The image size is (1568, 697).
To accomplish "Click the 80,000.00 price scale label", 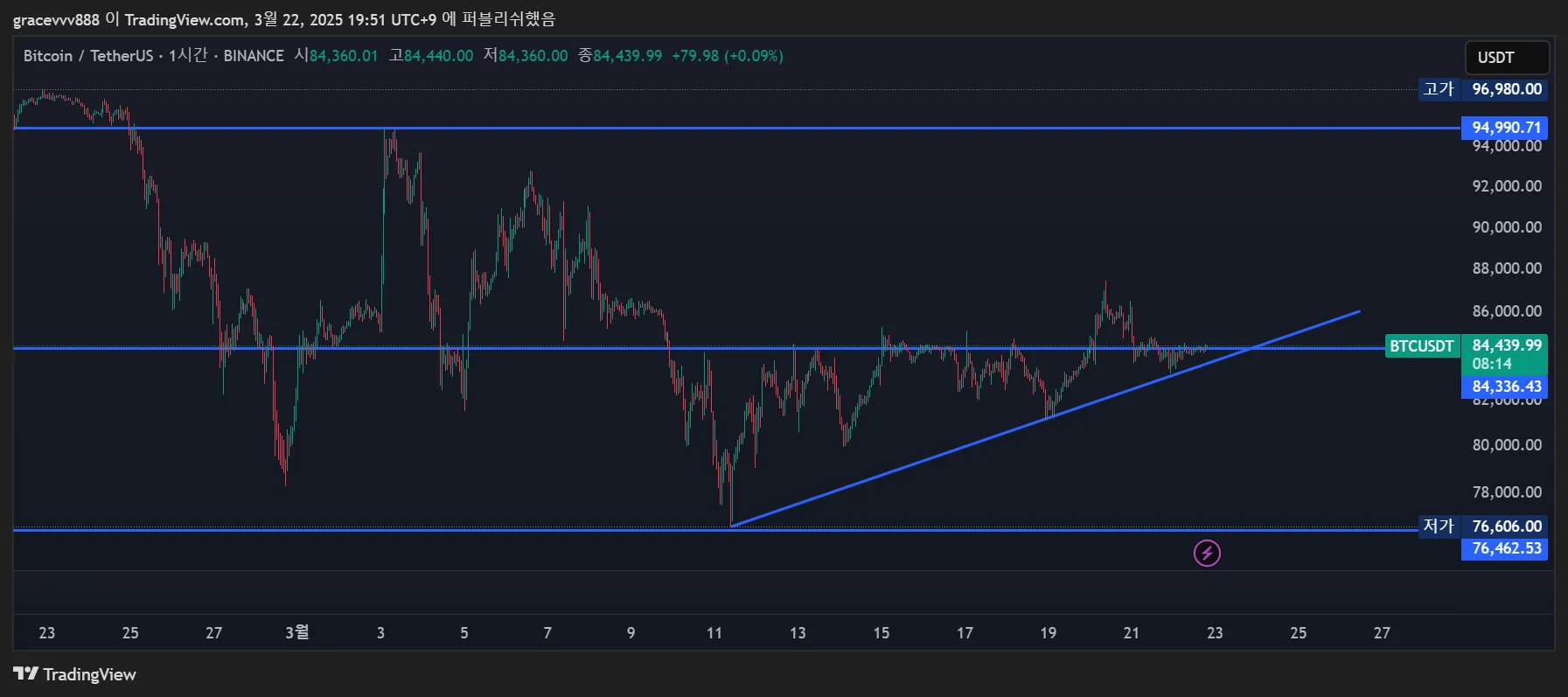I will coord(1507,445).
